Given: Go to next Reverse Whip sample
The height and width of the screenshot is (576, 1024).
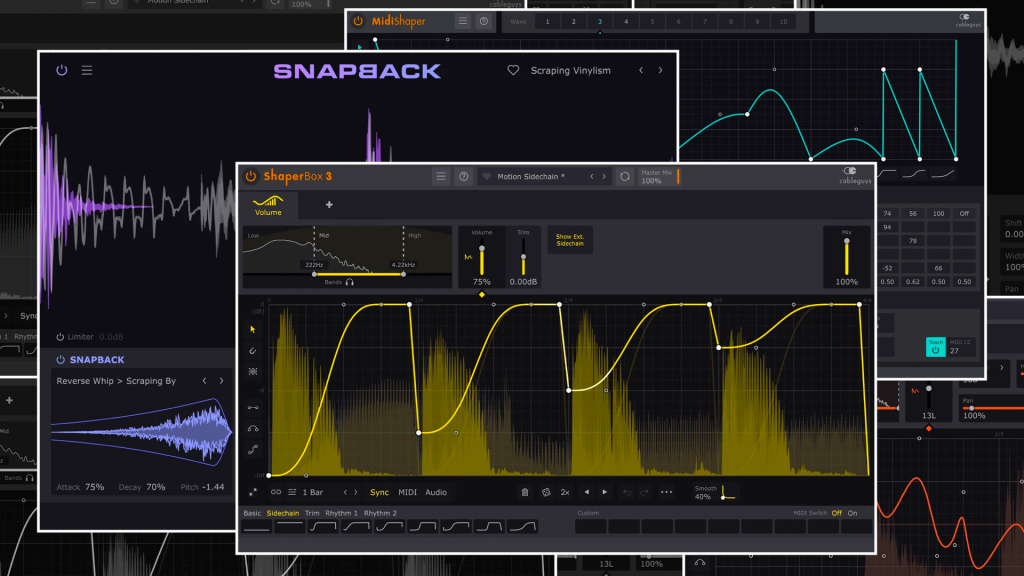Looking at the screenshot, I should [221, 381].
